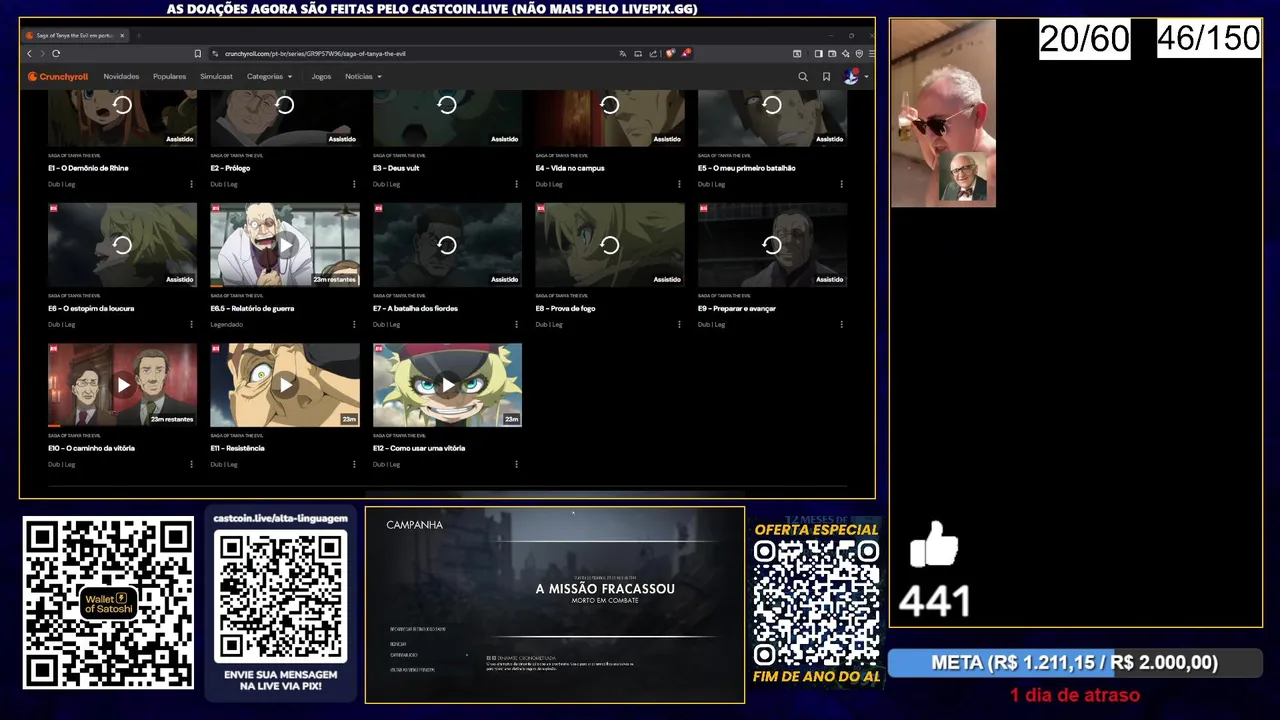Expand the Notícias dropdown
The width and height of the screenshot is (1280, 720).
click(363, 76)
